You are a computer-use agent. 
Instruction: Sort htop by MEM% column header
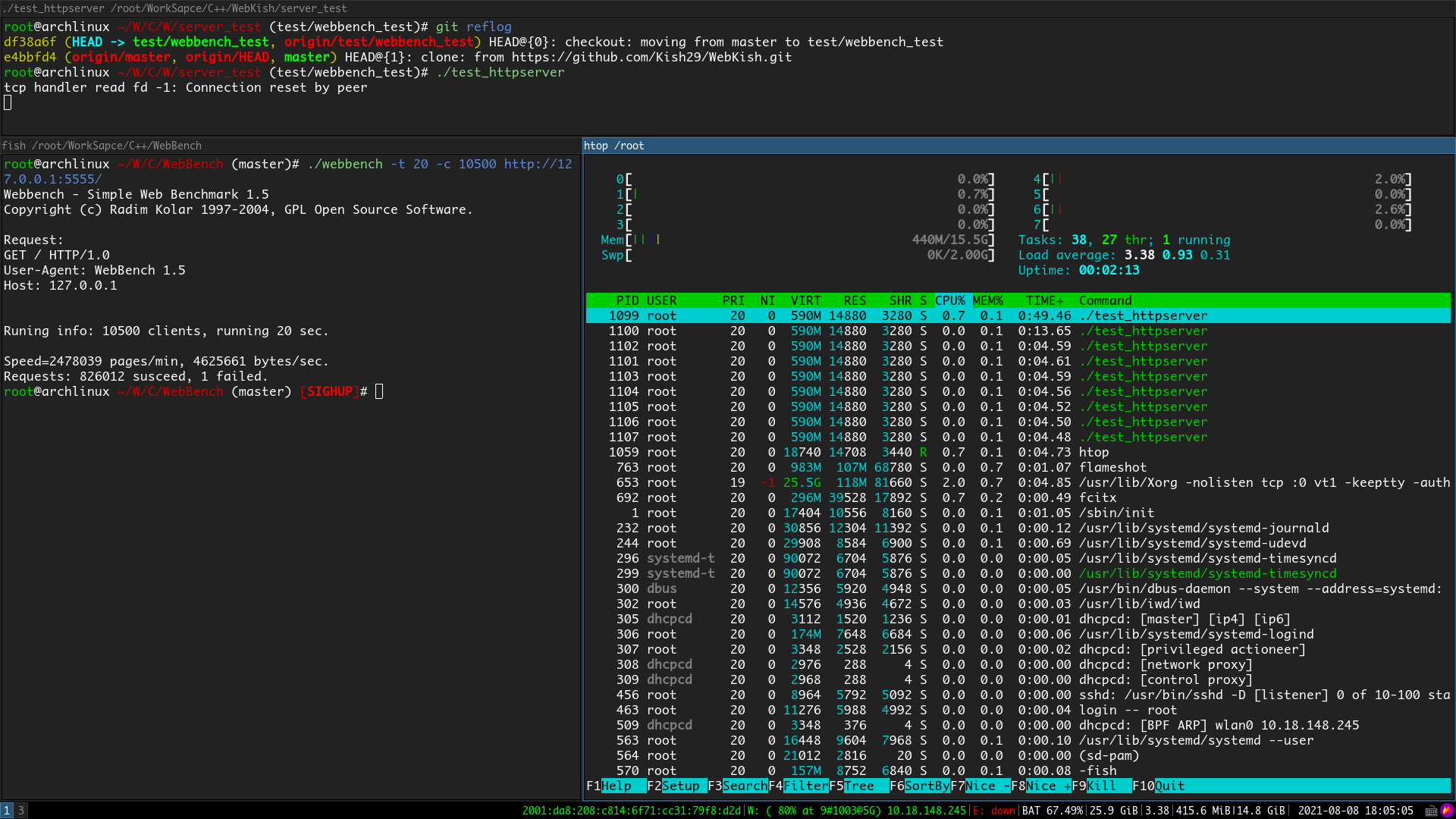pyautogui.click(x=987, y=300)
